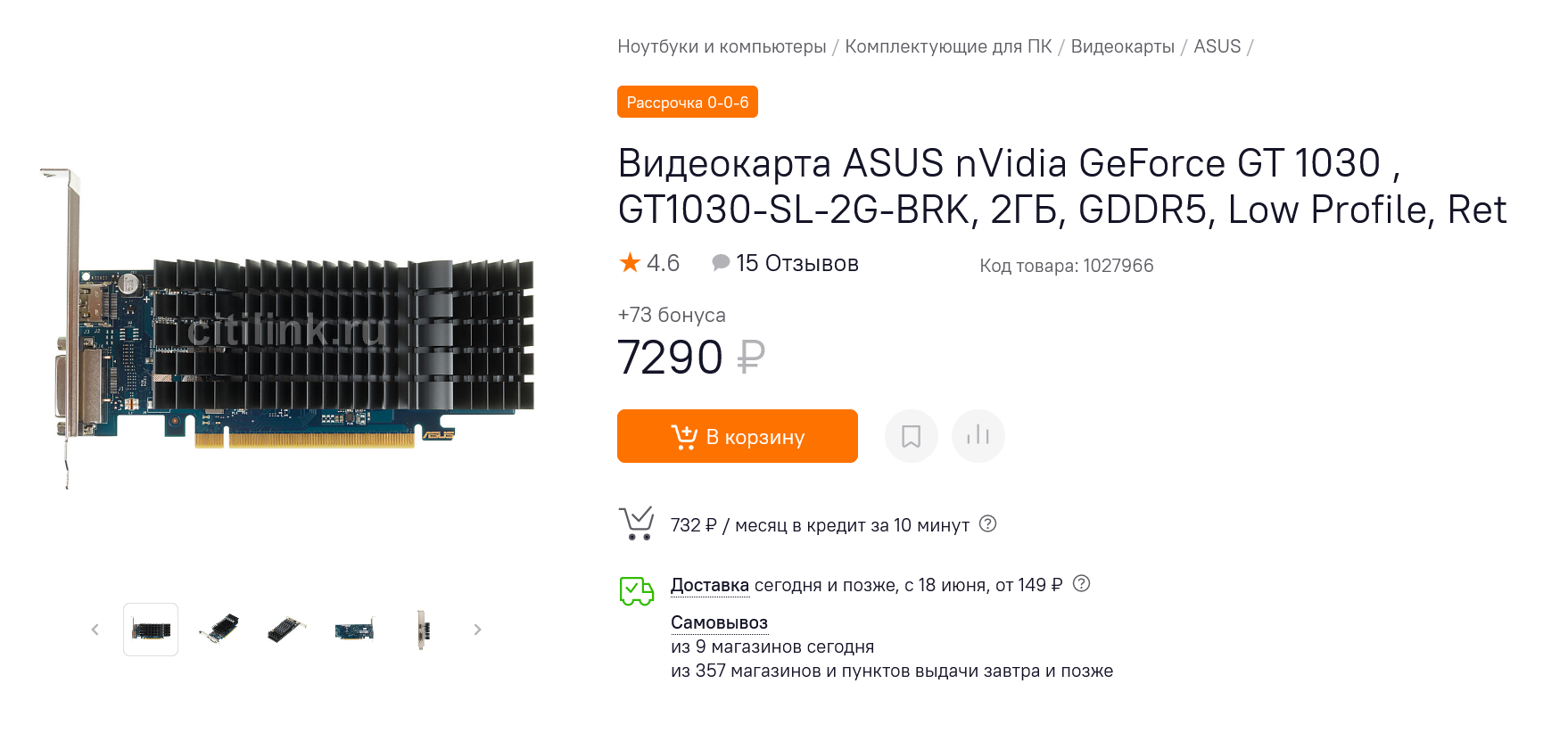Show previous thumbnail with left arrow
The height and width of the screenshot is (733, 1568).
pyautogui.click(x=95, y=630)
